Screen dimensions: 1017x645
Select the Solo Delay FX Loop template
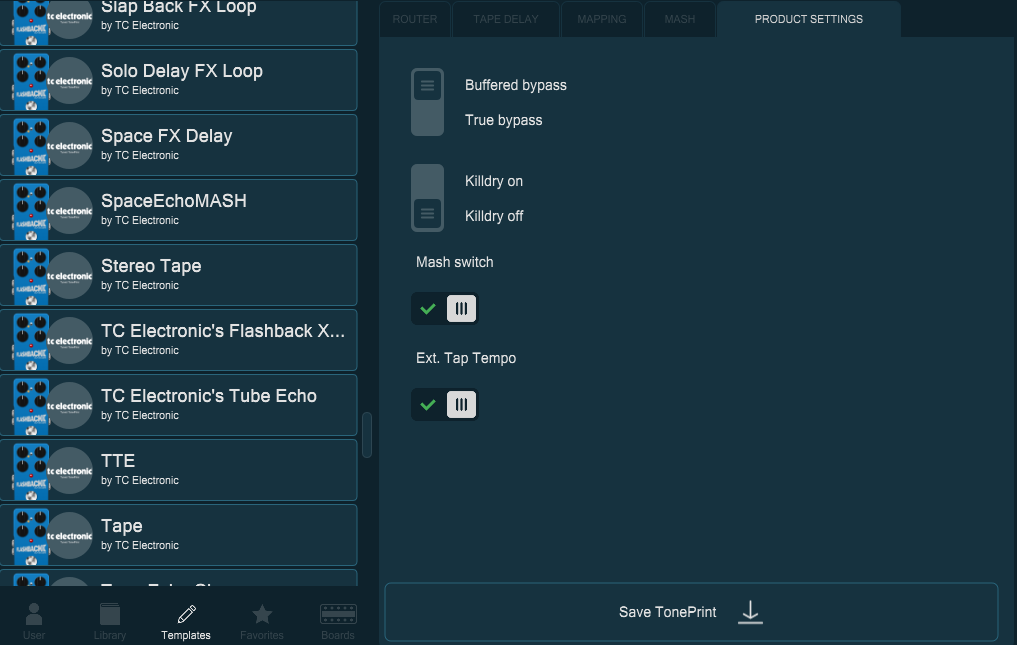tap(178, 80)
